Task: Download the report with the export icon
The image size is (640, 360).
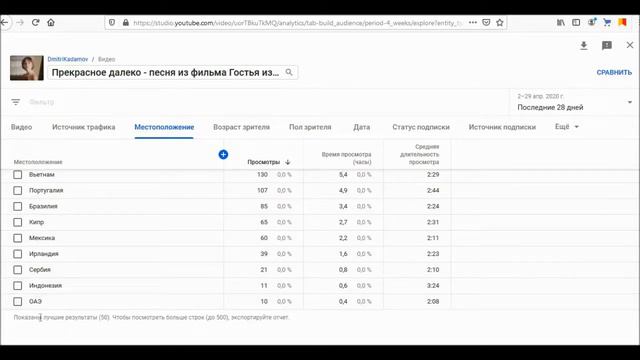Action: click(584, 45)
